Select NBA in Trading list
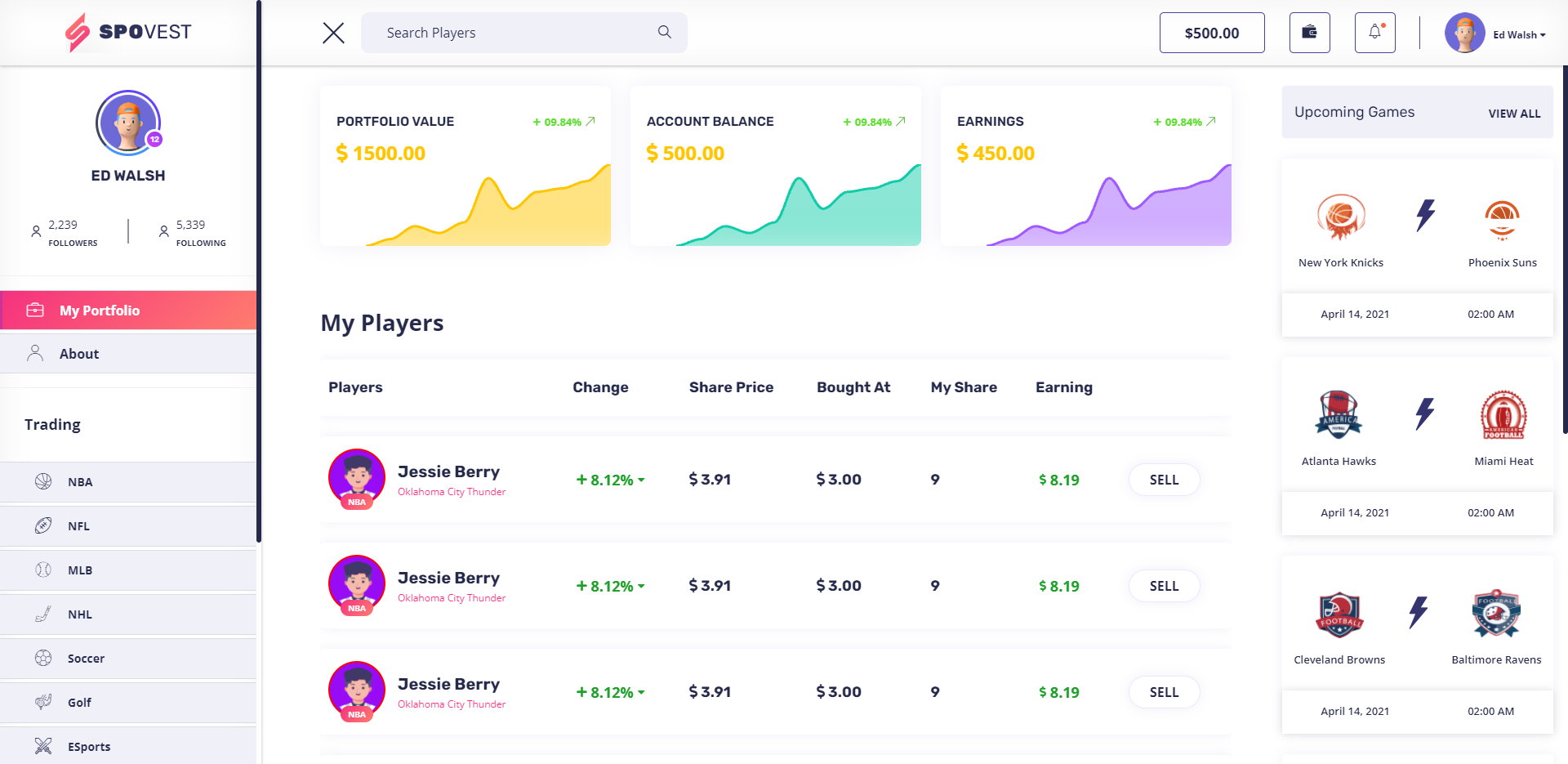 (x=128, y=482)
